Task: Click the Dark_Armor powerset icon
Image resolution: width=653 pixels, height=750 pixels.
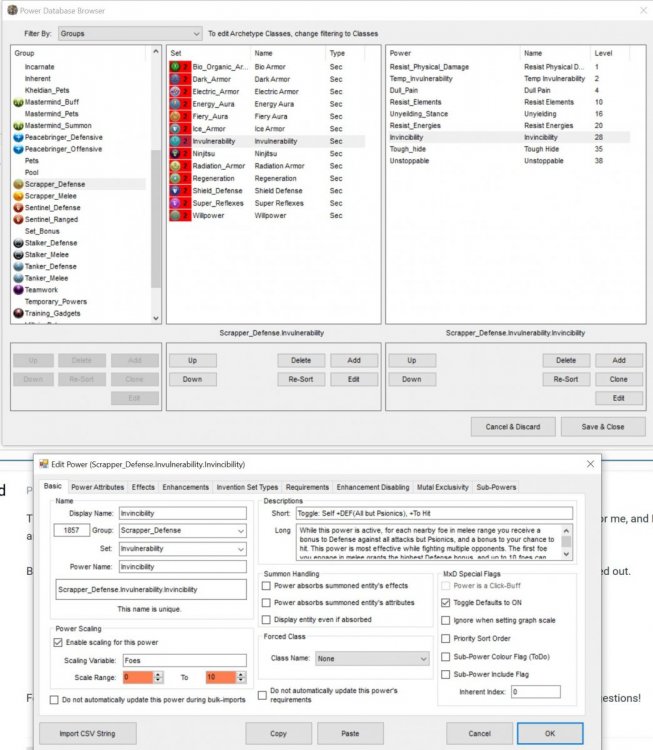Action: (x=174, y=78)
